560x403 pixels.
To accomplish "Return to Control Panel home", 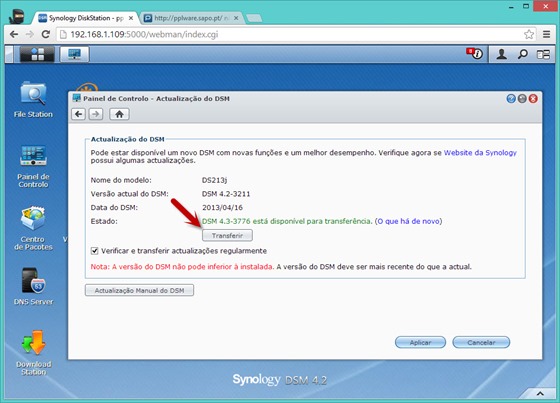I will pyautogui.click(x=119, y=114).
